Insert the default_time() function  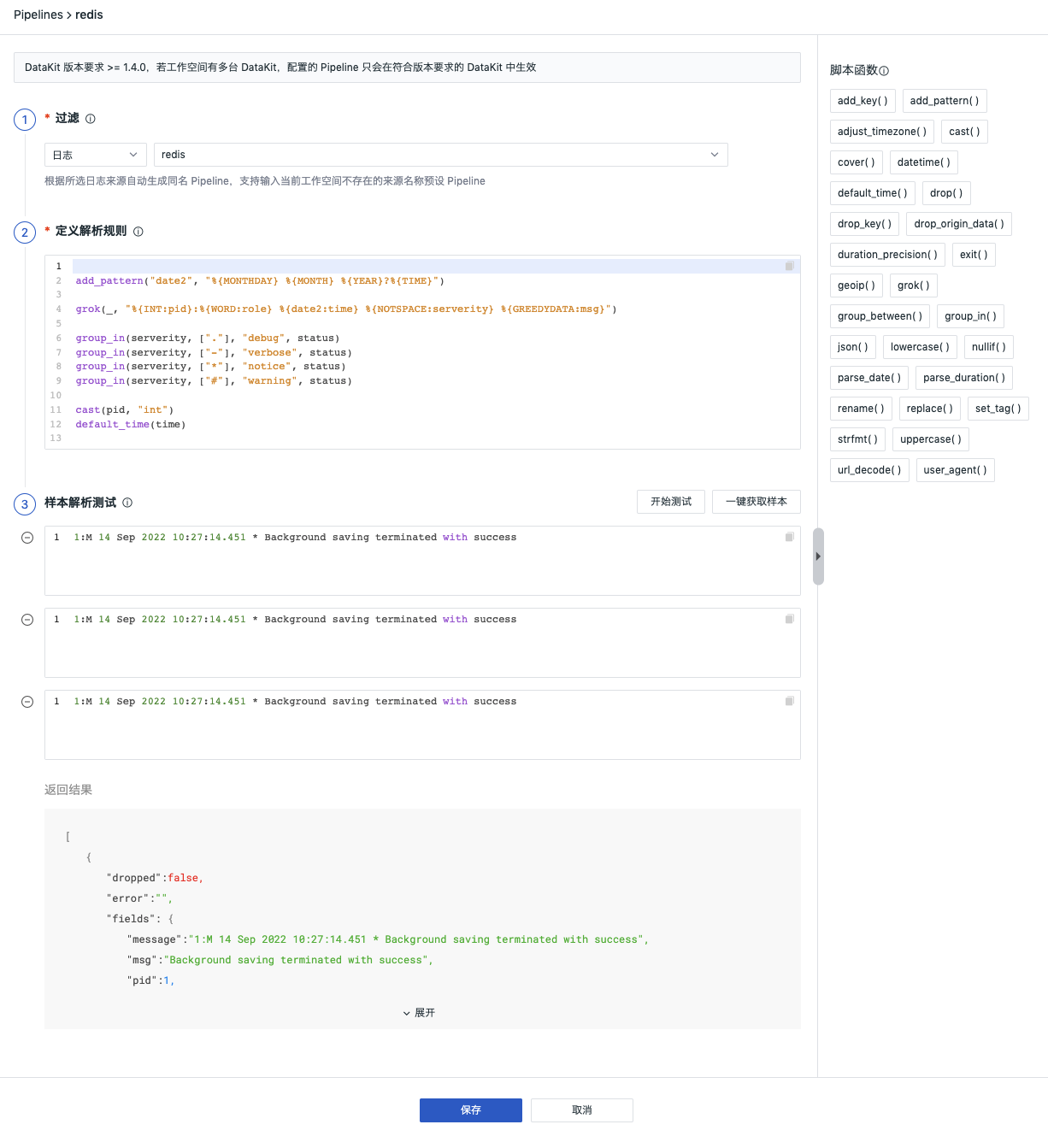[x=873, y=193]
